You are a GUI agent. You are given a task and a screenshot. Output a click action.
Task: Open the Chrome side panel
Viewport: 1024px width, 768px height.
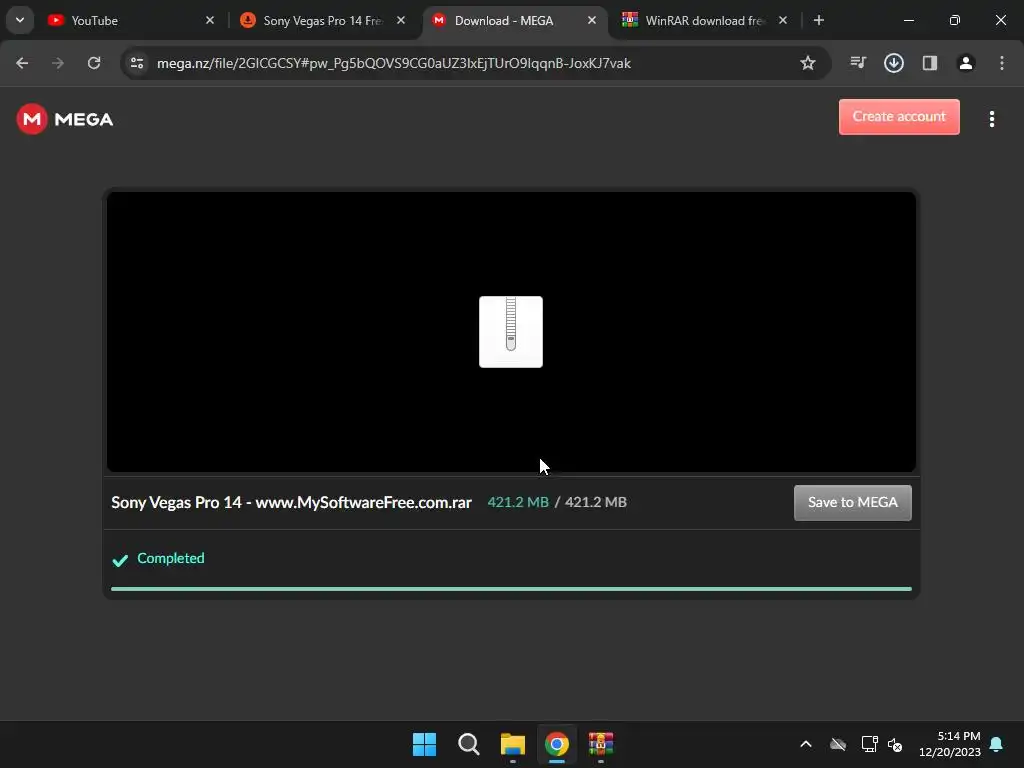point(930,63)
